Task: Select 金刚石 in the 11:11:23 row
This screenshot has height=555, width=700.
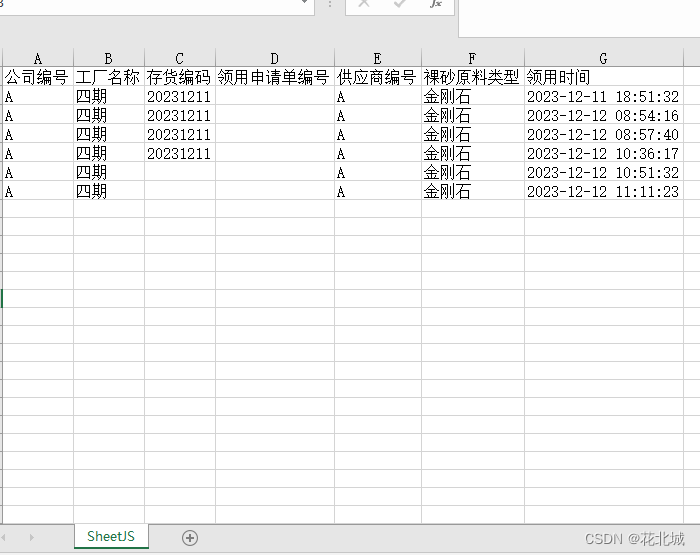Action: click(472, 191)
